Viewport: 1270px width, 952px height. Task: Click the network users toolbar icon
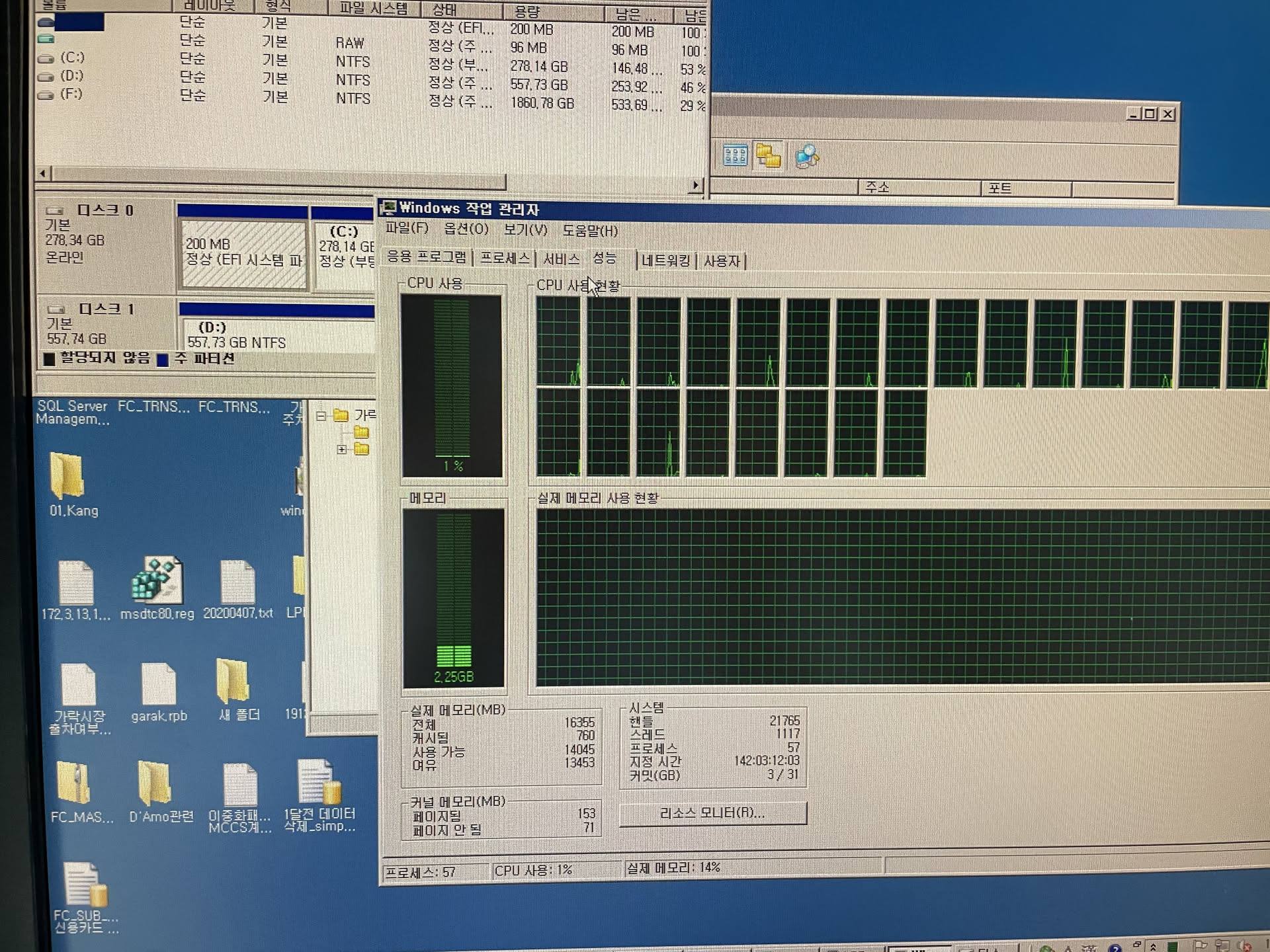pyautogui.click(x=806, y=157)
